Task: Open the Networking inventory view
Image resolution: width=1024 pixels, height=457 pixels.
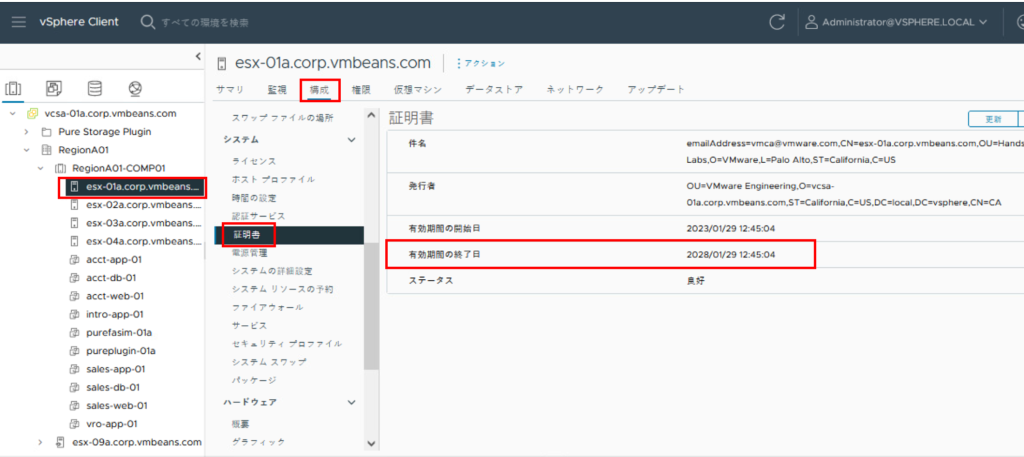Action: tap(135, 88)
